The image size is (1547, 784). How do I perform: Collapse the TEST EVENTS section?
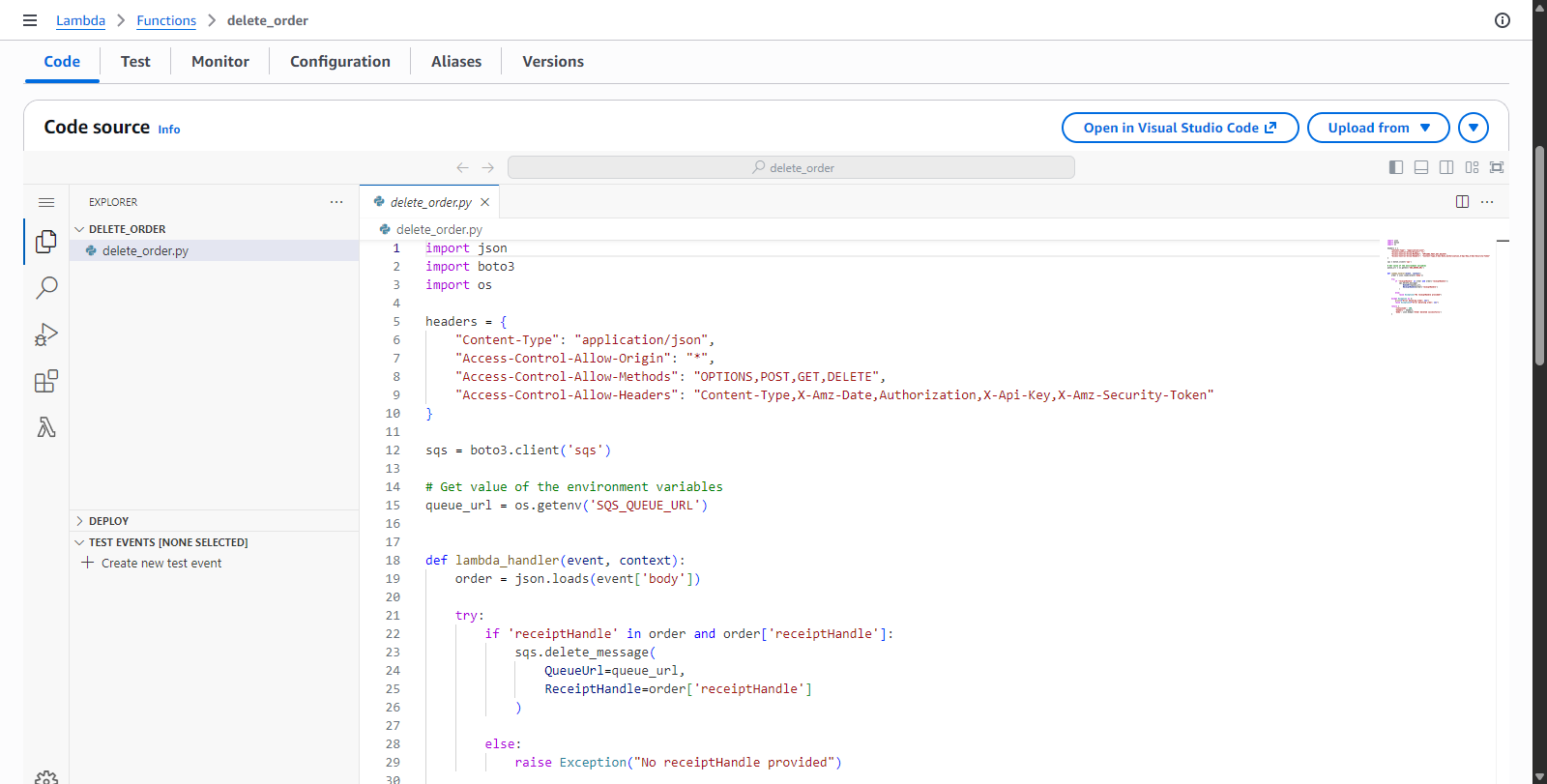(x=79, y=542)
